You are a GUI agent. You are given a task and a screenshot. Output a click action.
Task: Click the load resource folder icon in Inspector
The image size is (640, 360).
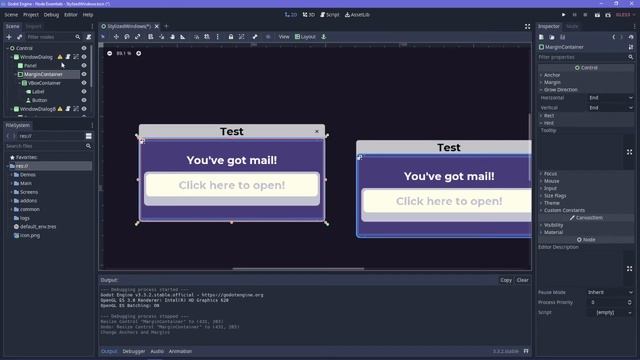[x=552, y=37]
